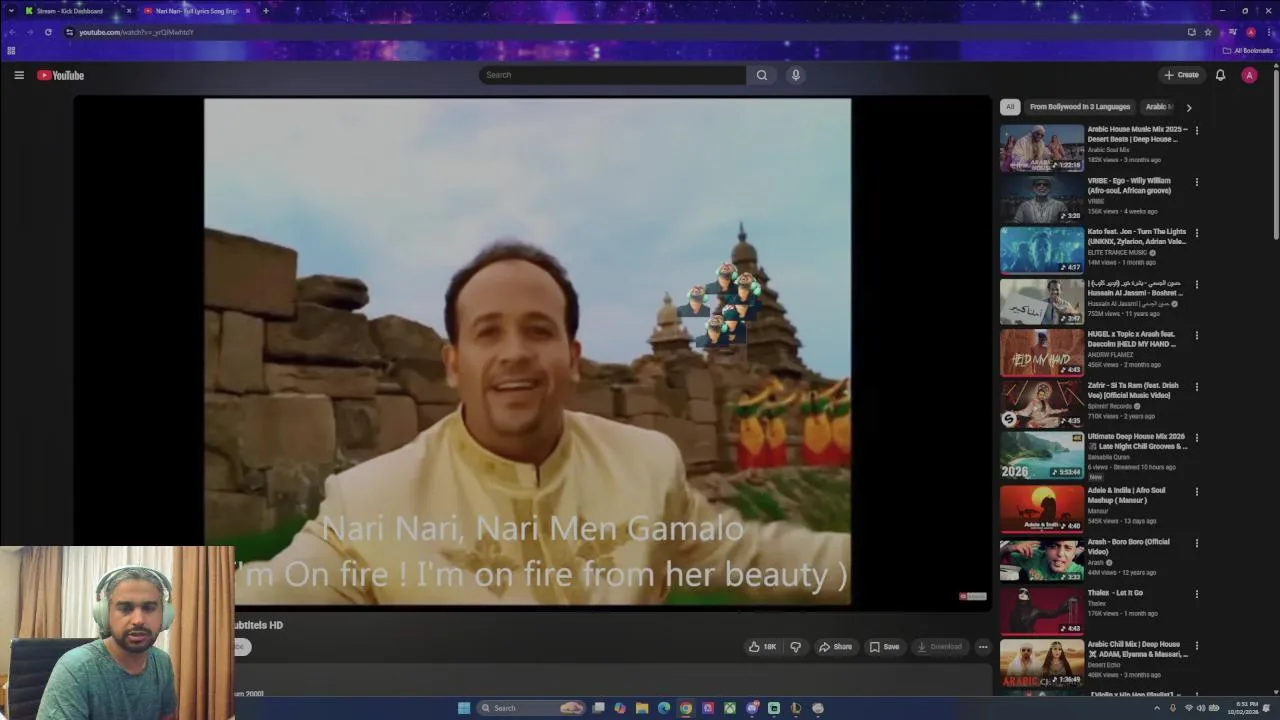1280x720 pixels.
Task: Play VRIBE - Ego video thumbnail
Action: tap(1042, 199)
